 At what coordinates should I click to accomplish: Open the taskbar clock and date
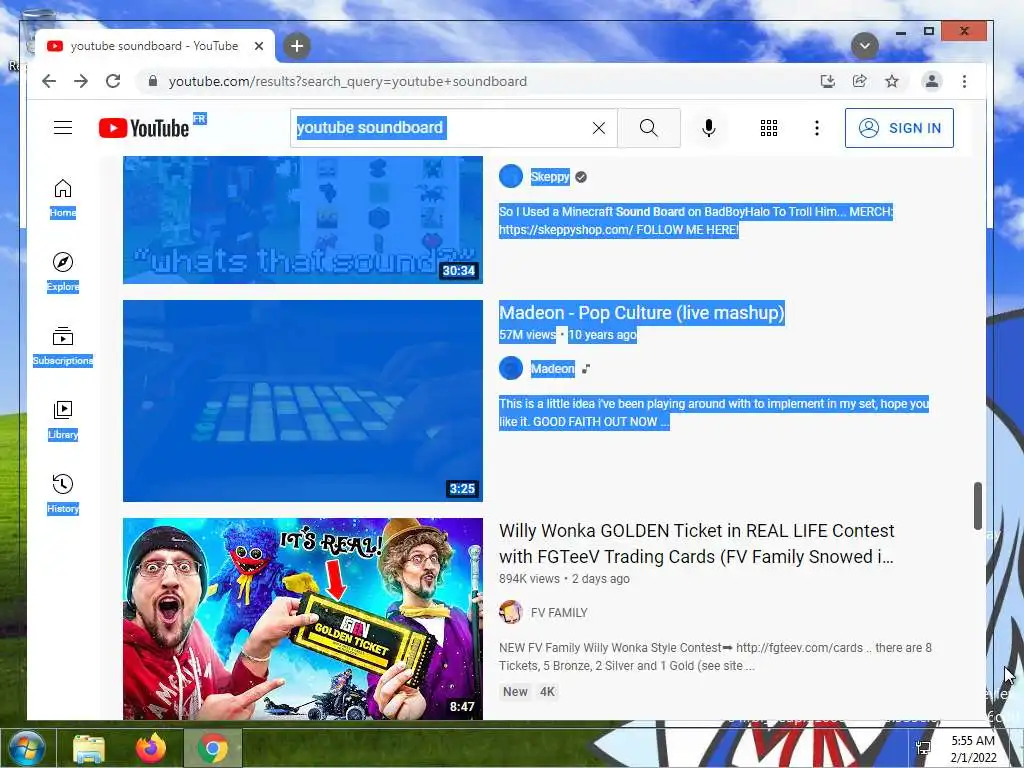(x=973, y=749)
